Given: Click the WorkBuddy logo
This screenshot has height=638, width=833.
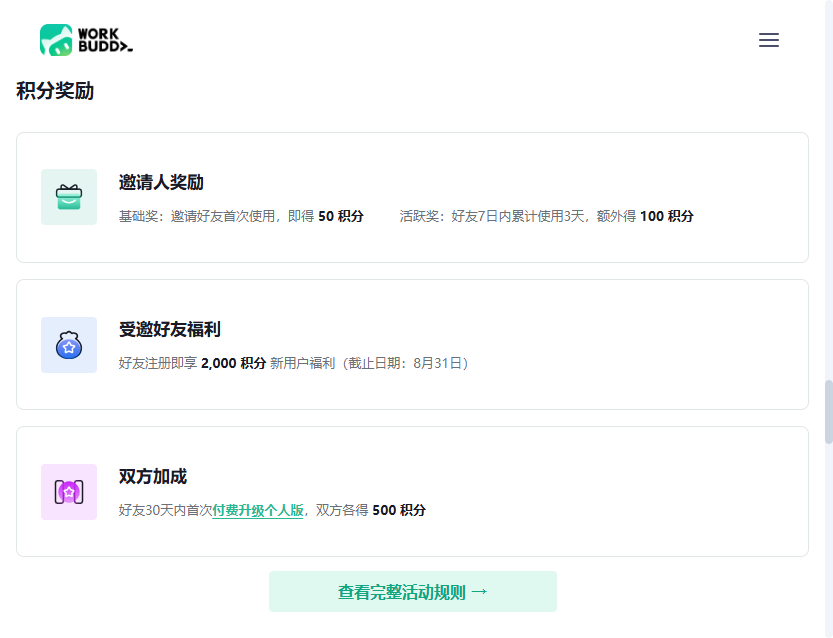Looking at the screenshot, I should pos(87,40).
